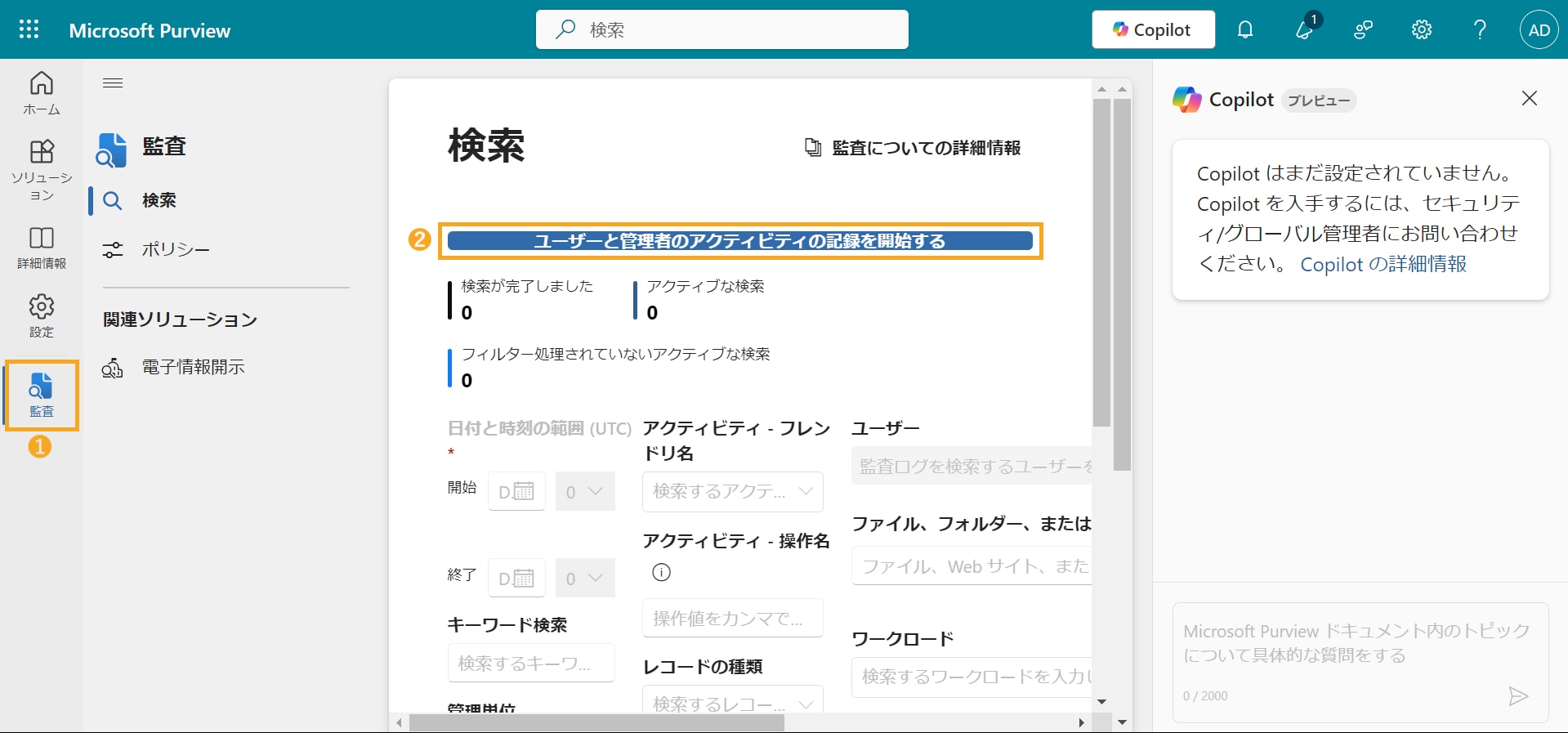The image size is (1568, 733).
Task: Click the ワークロード input field
Action: click(x=972, y=677)
